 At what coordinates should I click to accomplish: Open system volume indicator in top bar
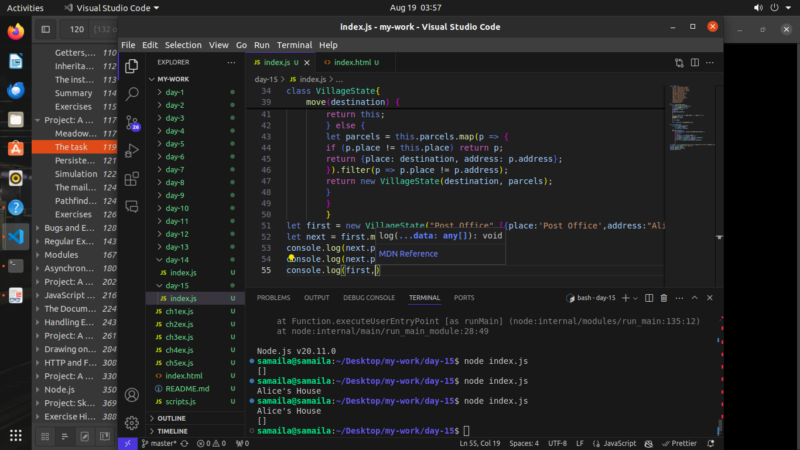(758, 8)
